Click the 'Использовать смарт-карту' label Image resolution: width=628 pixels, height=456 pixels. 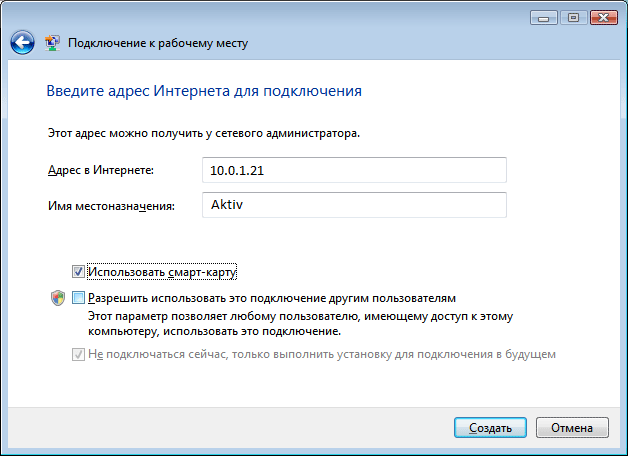coord(162,272)
